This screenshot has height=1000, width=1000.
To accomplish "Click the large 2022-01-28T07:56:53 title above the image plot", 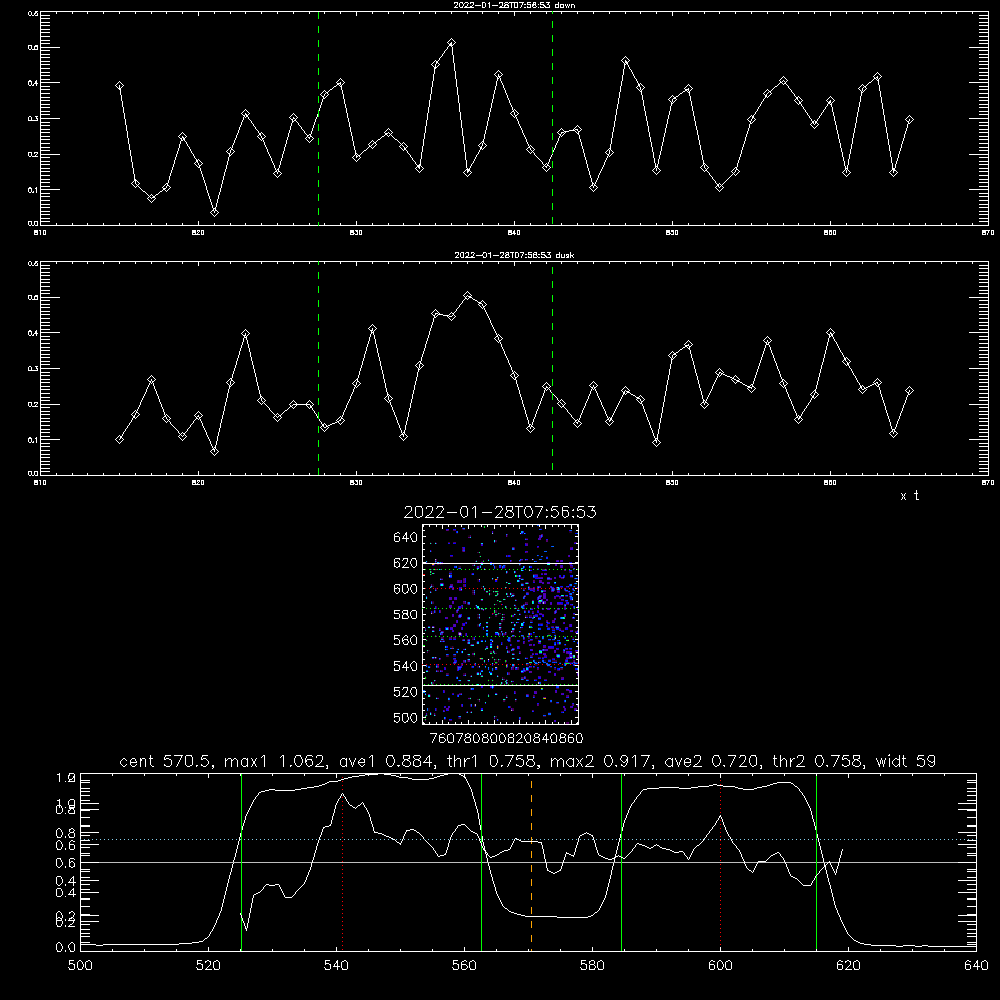I will point(500,512).
